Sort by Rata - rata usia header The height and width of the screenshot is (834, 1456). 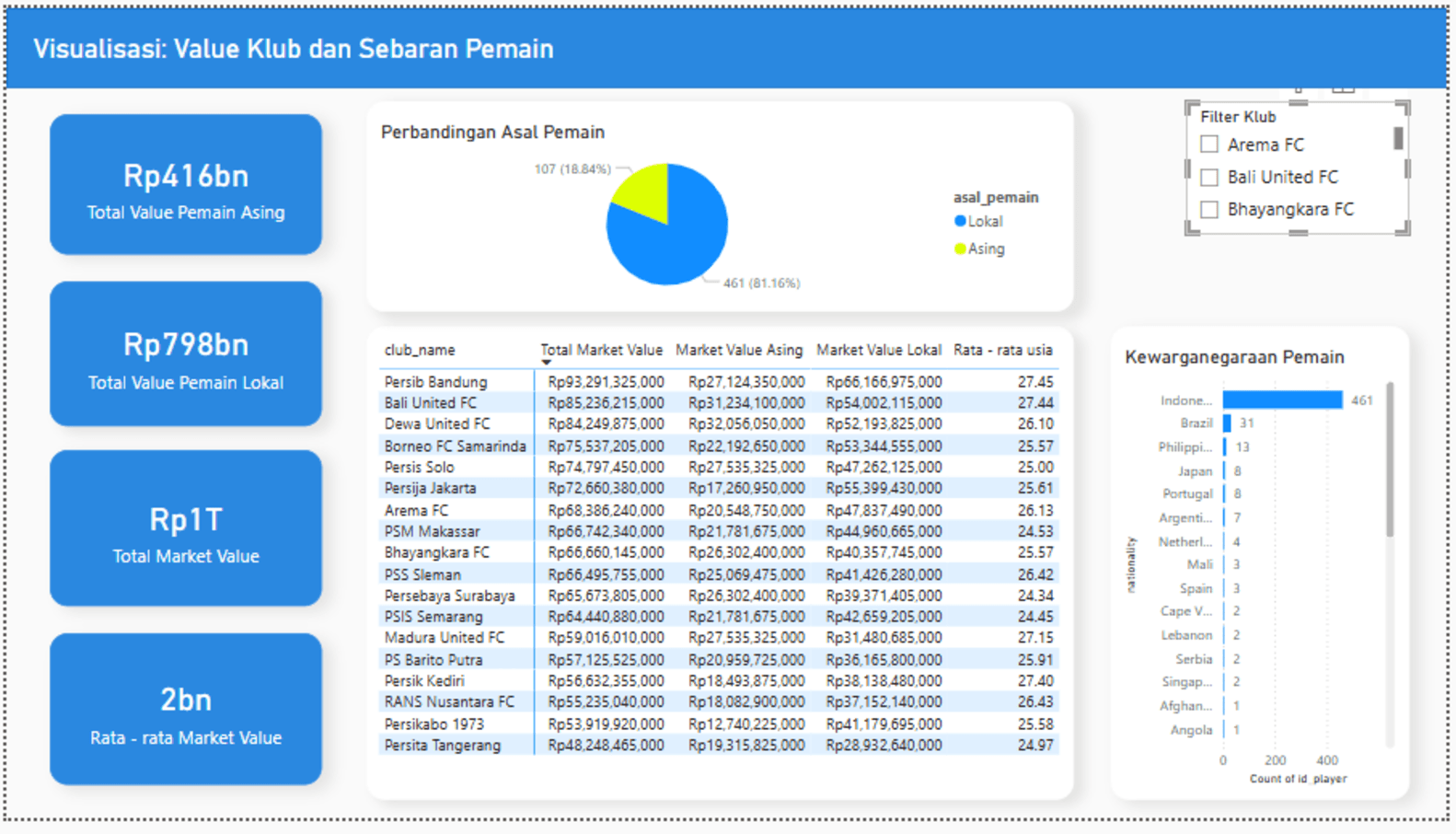1003,350
